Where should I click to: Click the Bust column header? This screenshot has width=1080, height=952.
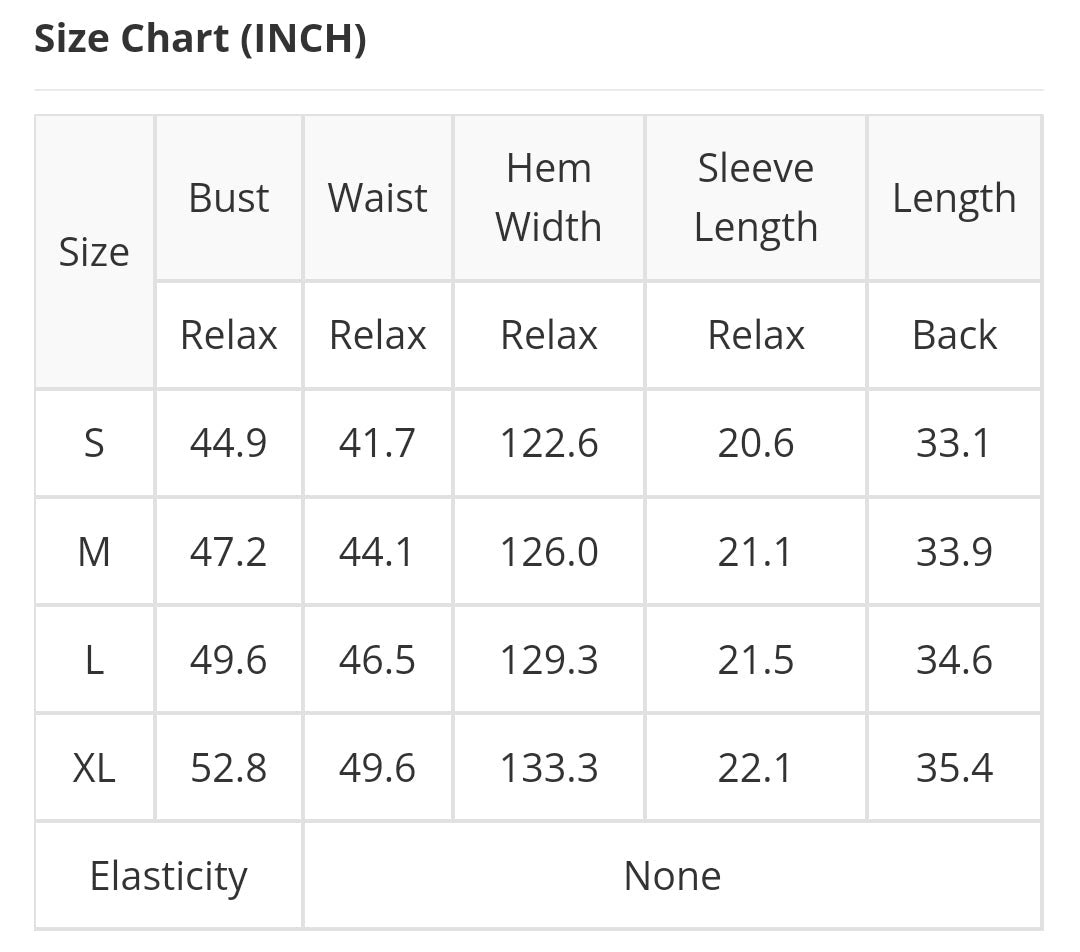coord(229,198)
